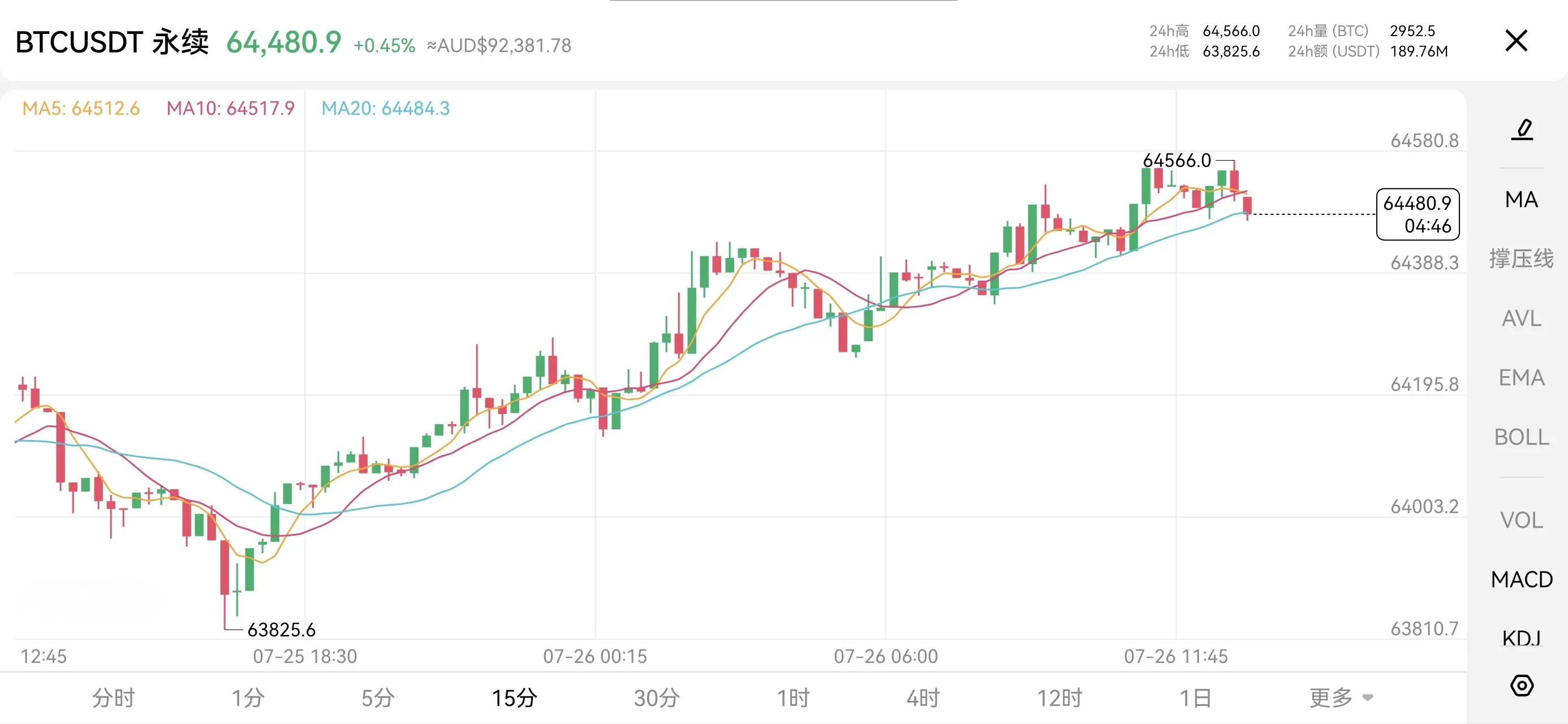Select the 30分 timeframe tab

656,698
